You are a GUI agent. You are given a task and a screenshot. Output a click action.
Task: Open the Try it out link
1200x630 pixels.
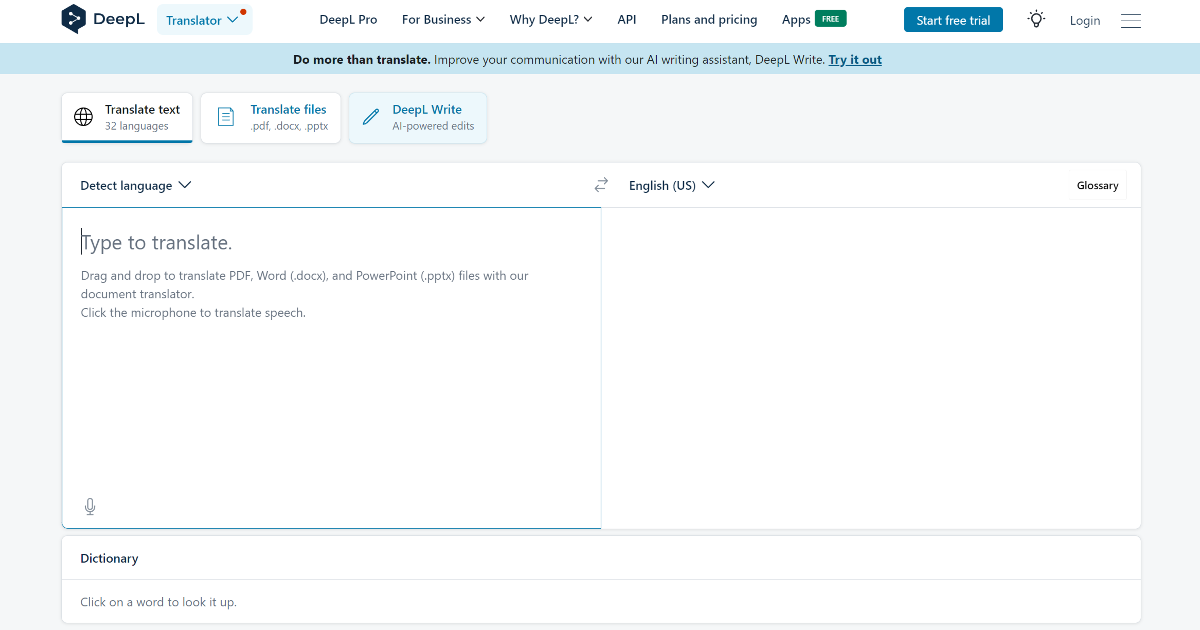point(855,59)
